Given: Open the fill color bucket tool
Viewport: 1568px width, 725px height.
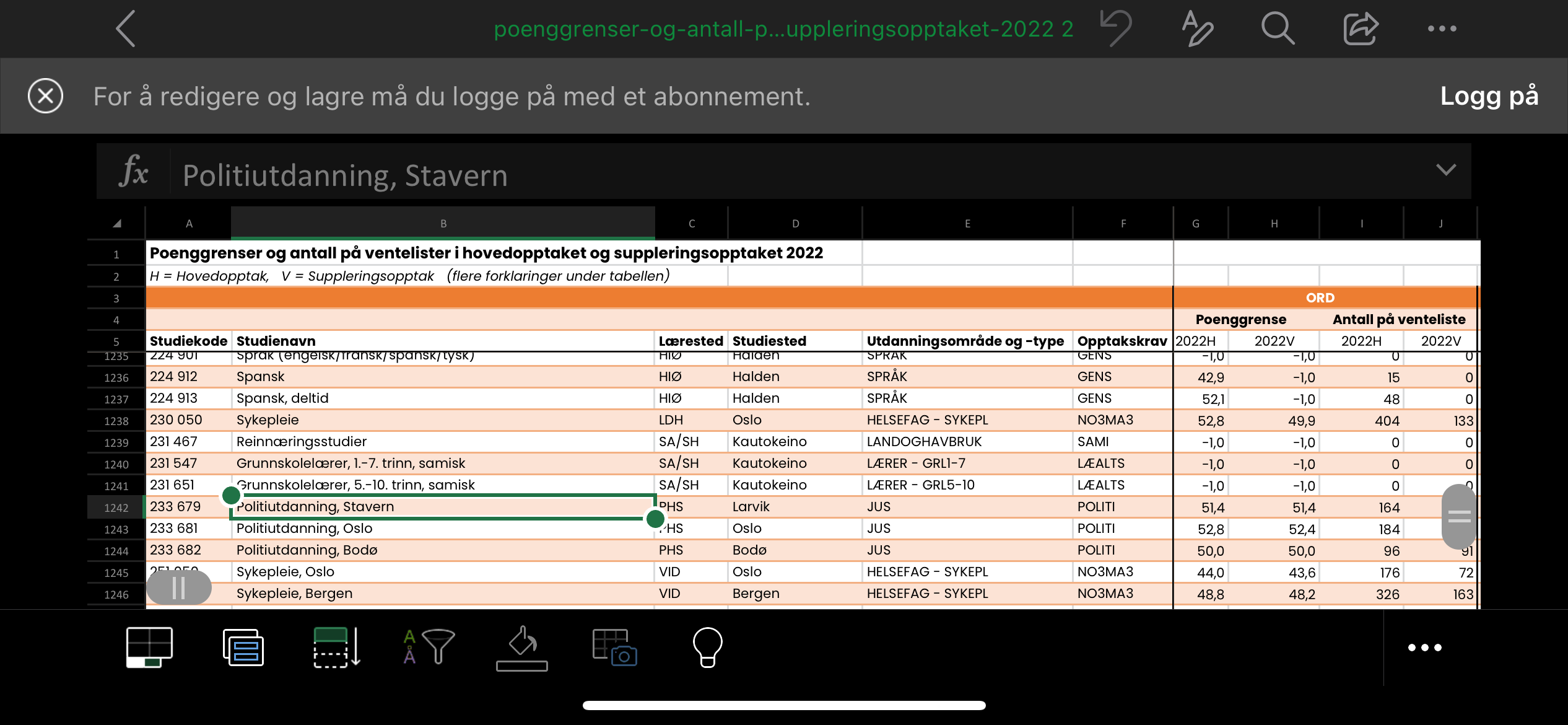Looking at the screenshot, I should coord(521,648).
